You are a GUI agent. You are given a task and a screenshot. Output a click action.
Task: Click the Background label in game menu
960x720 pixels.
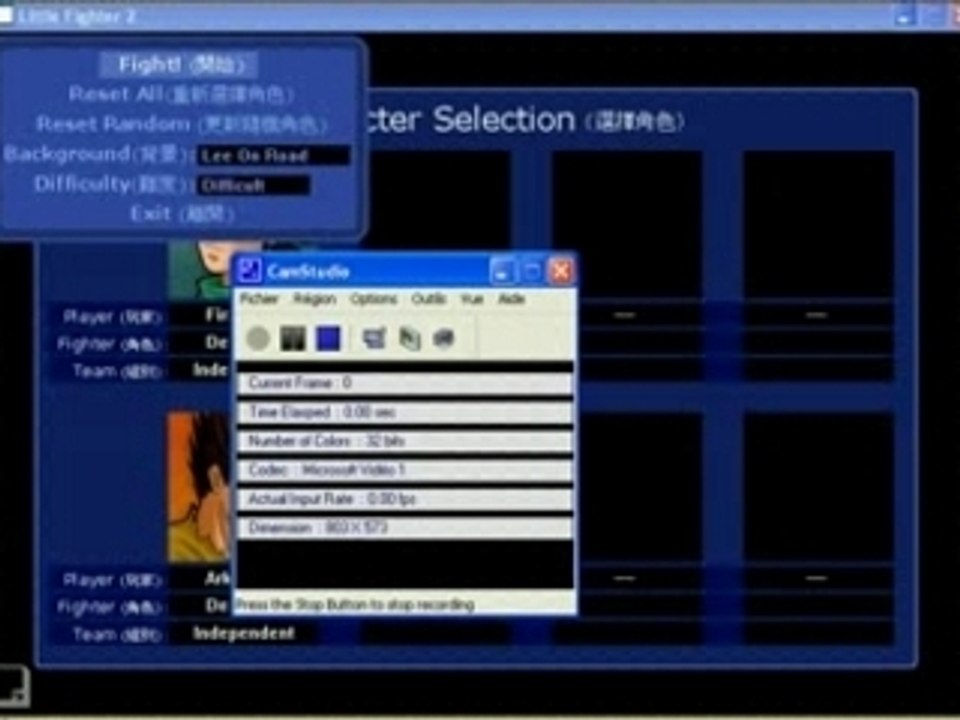98,154
